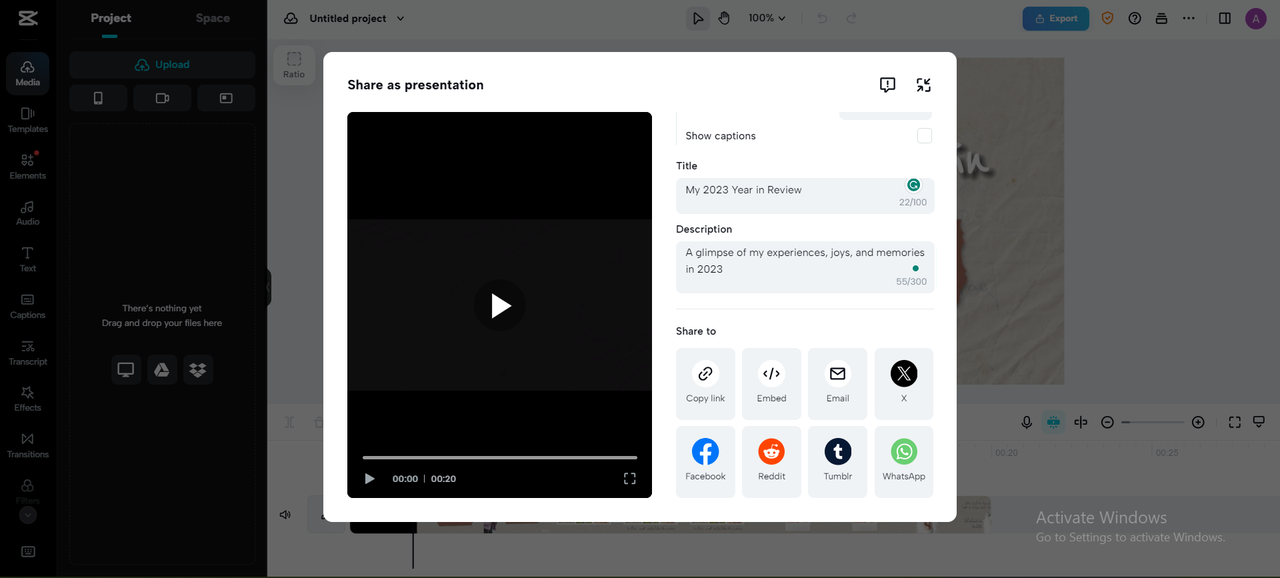Edit the Description text field

805,267
